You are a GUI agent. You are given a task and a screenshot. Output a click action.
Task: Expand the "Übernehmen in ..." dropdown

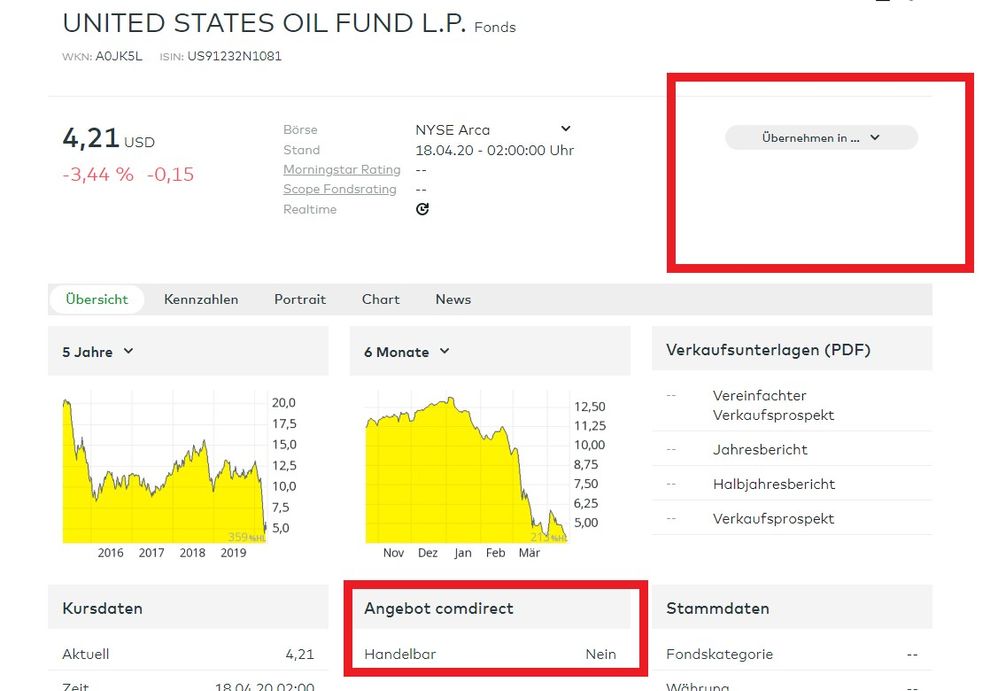point(820,138)
